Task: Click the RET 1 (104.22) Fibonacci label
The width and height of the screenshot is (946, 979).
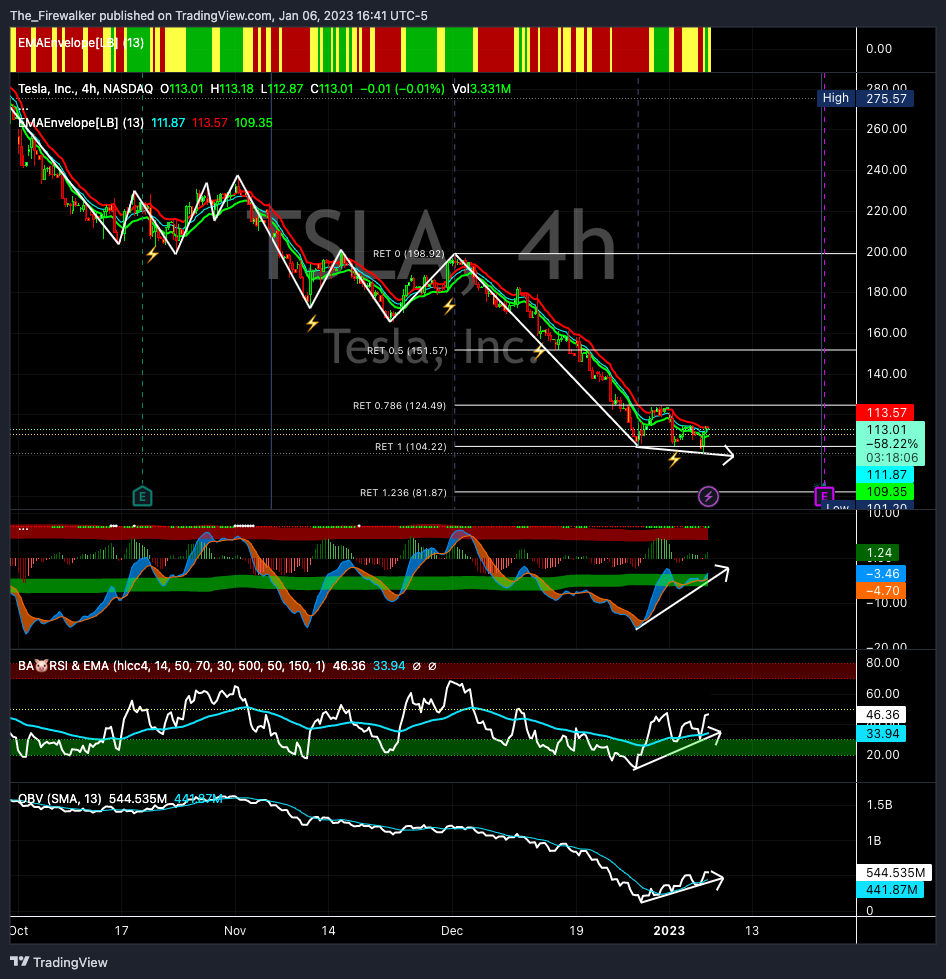Action: [x=410, y=446]
